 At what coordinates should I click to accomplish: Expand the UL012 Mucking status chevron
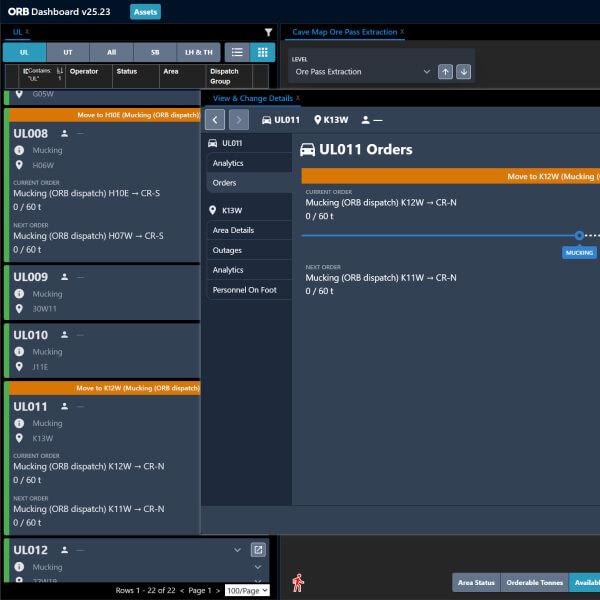point(258,567)
